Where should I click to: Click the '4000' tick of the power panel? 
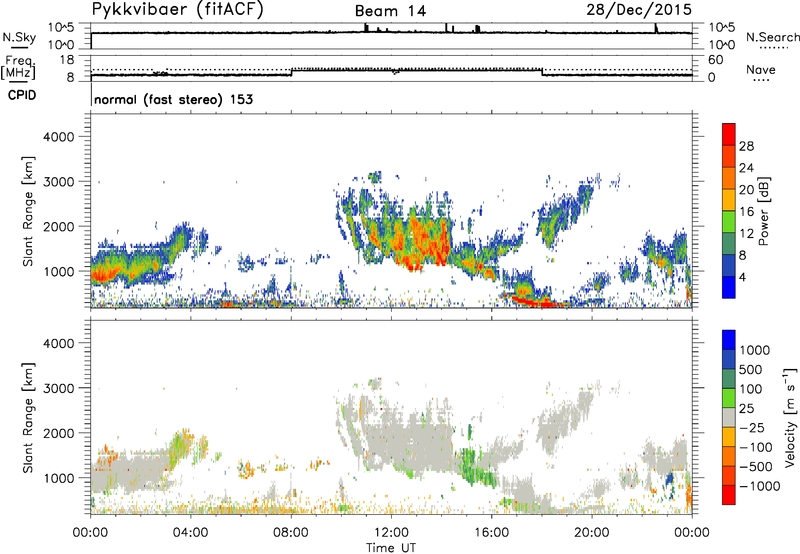pyautogui.click(x=58, y=137)
